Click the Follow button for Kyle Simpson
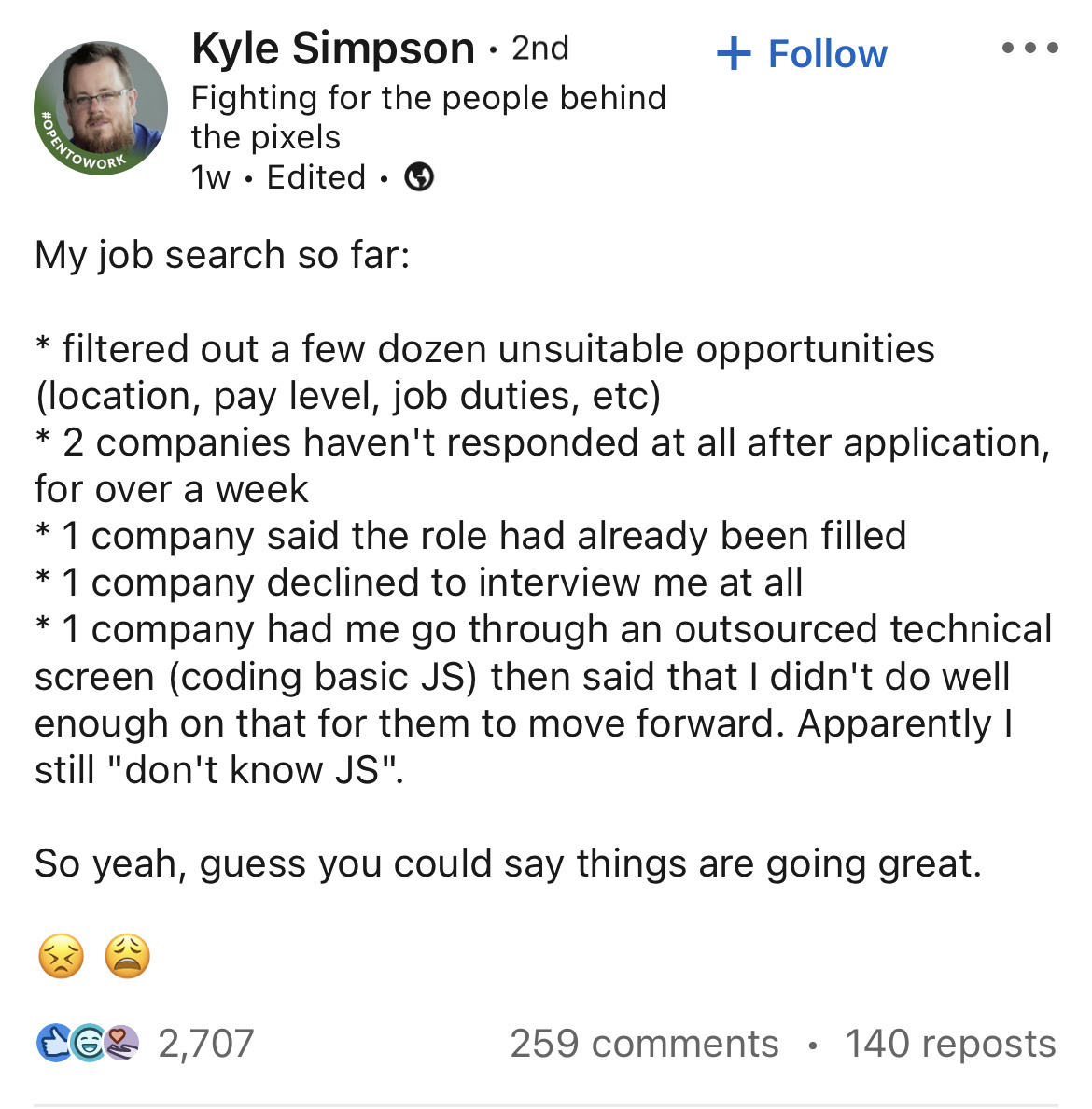The width and height of the screenshot is (1092, 1109). tap(802, 54)
